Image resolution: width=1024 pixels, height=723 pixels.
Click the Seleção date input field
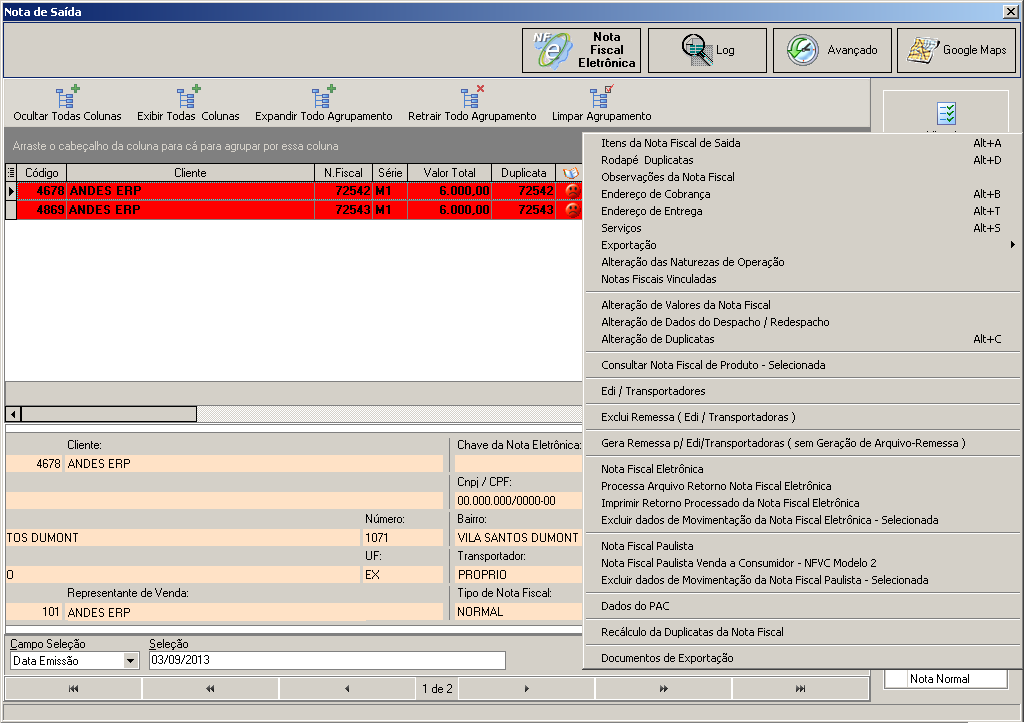[x=327, y=660]
